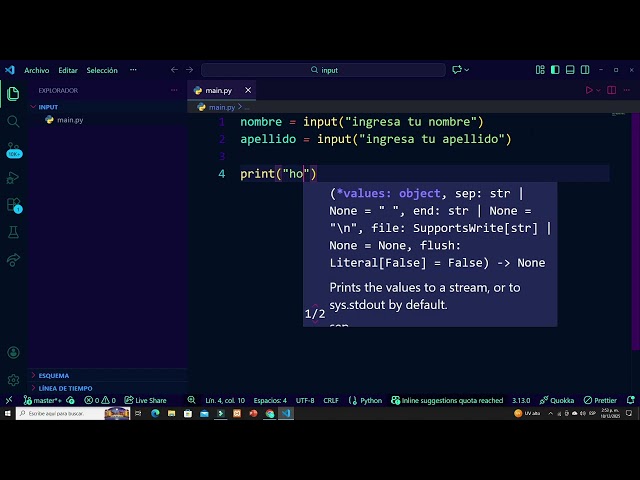
Task: Click Windows taskbar search box
Action: tap(73, 413)
